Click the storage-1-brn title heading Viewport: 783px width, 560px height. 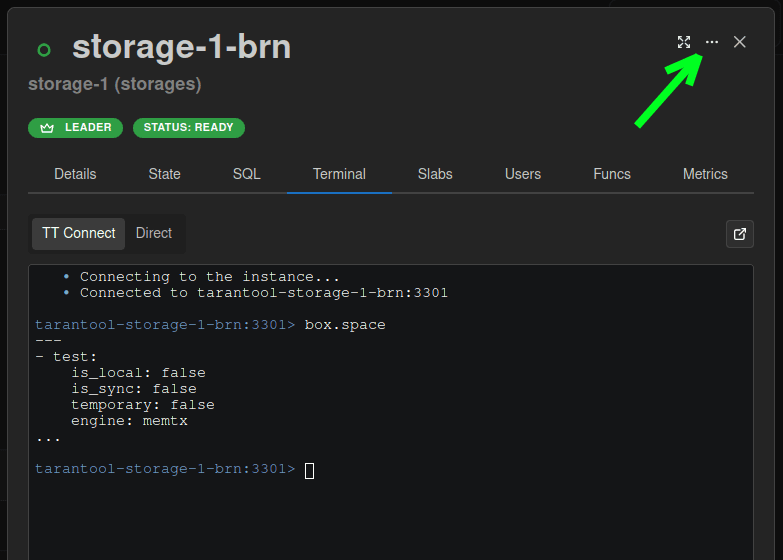(182, 47)
